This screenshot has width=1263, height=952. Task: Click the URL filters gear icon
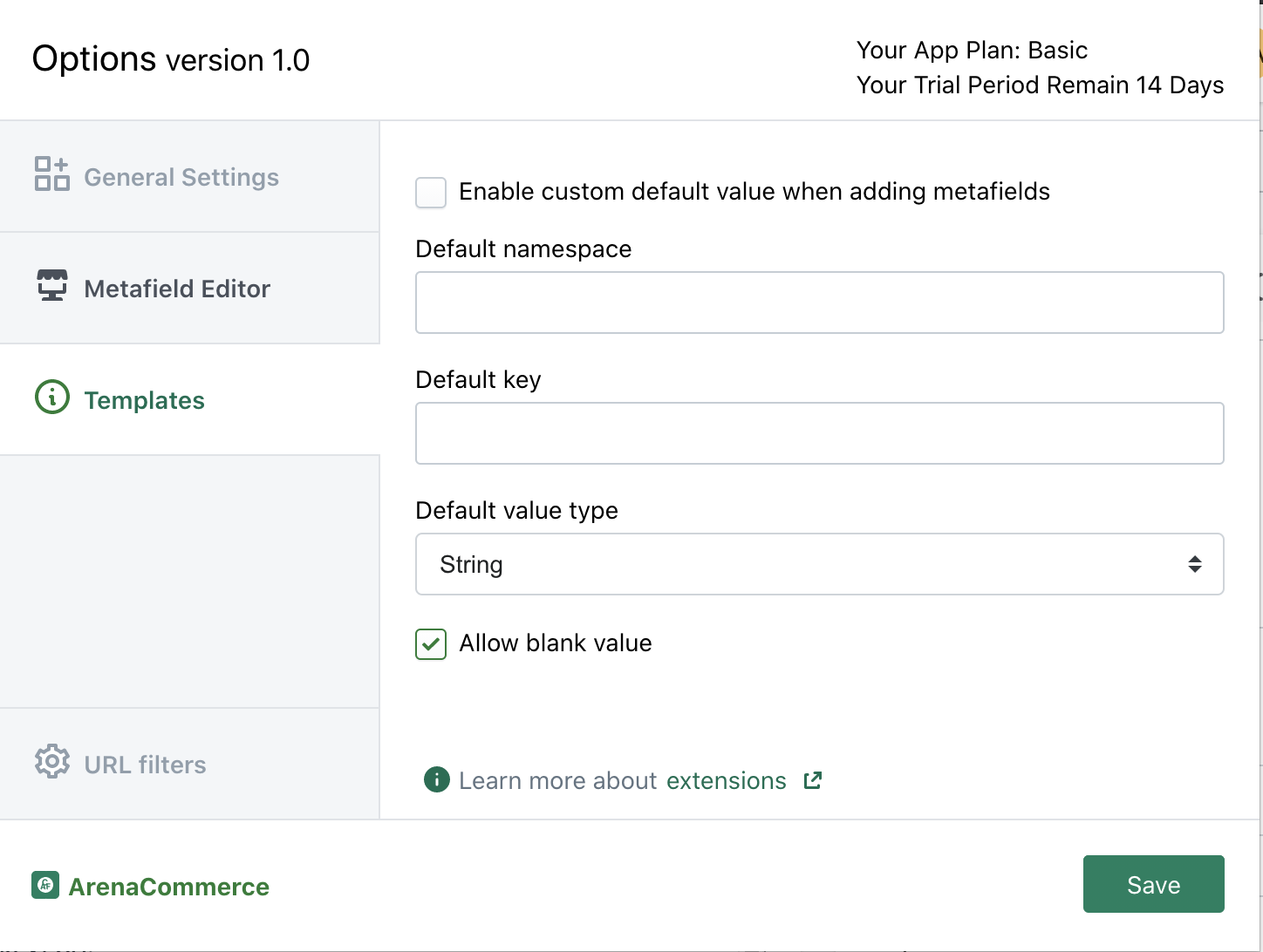tap(52, 761)
